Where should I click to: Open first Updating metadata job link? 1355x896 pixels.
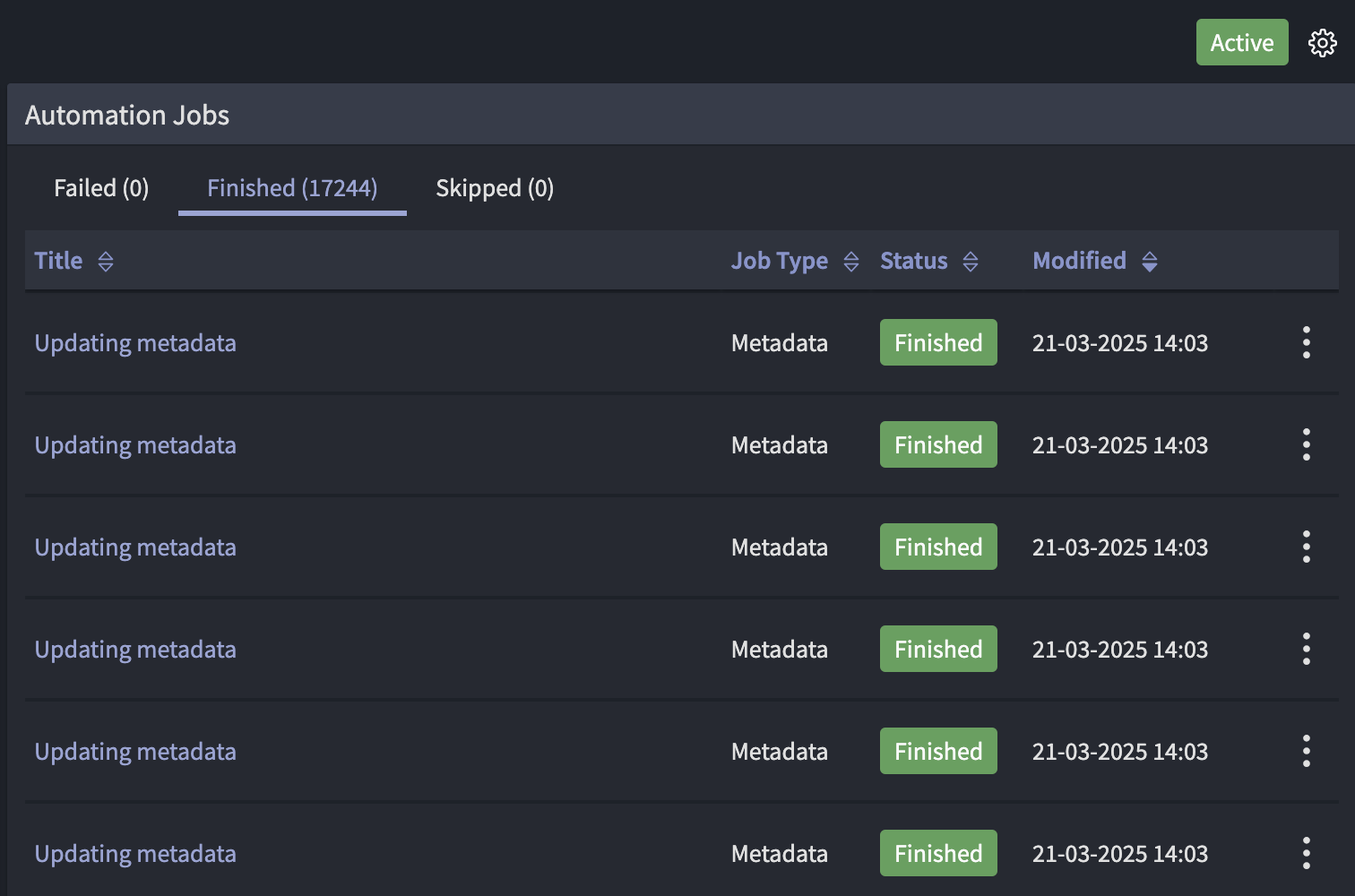pos(135,343)
